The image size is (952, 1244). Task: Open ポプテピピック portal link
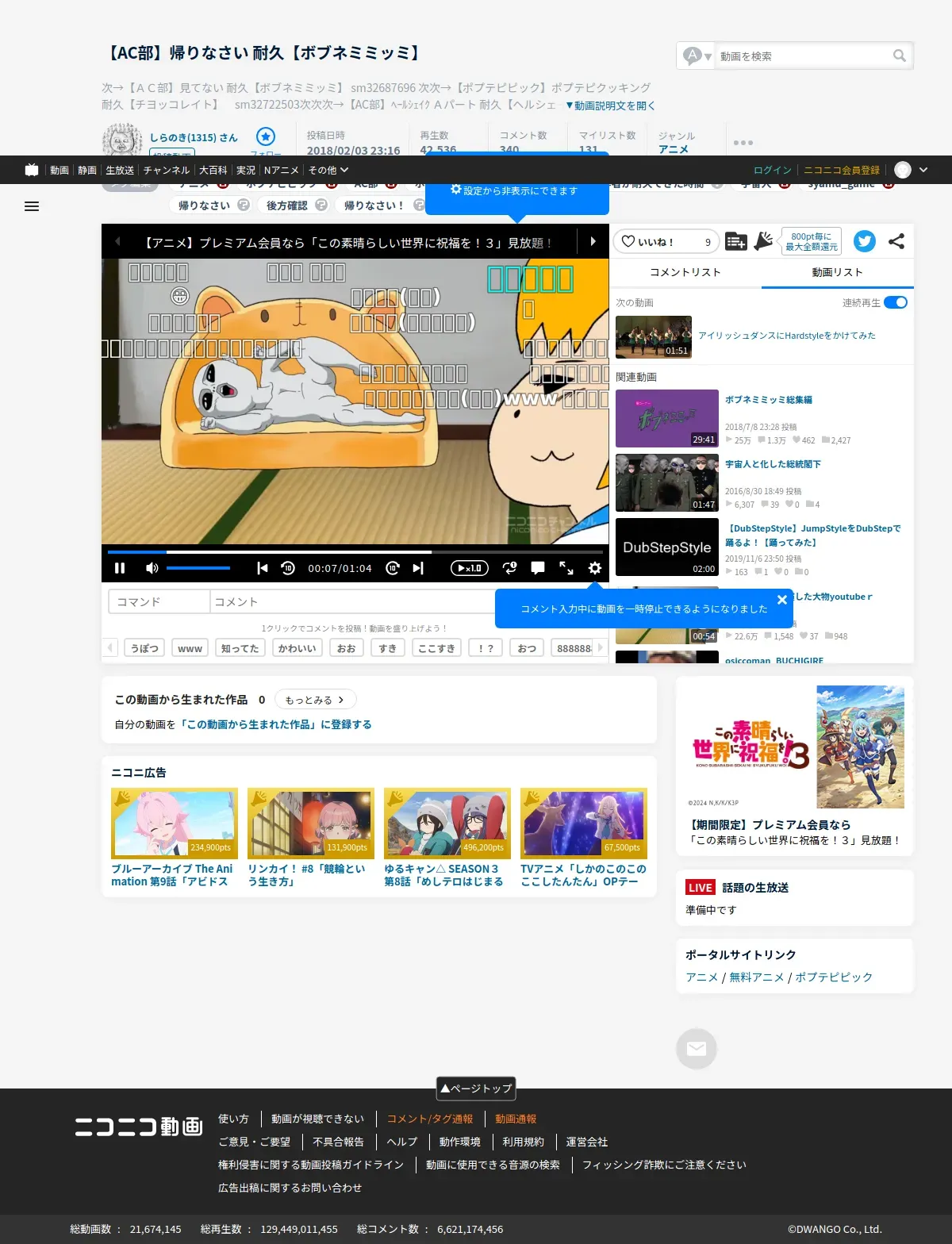click(834, 977)
